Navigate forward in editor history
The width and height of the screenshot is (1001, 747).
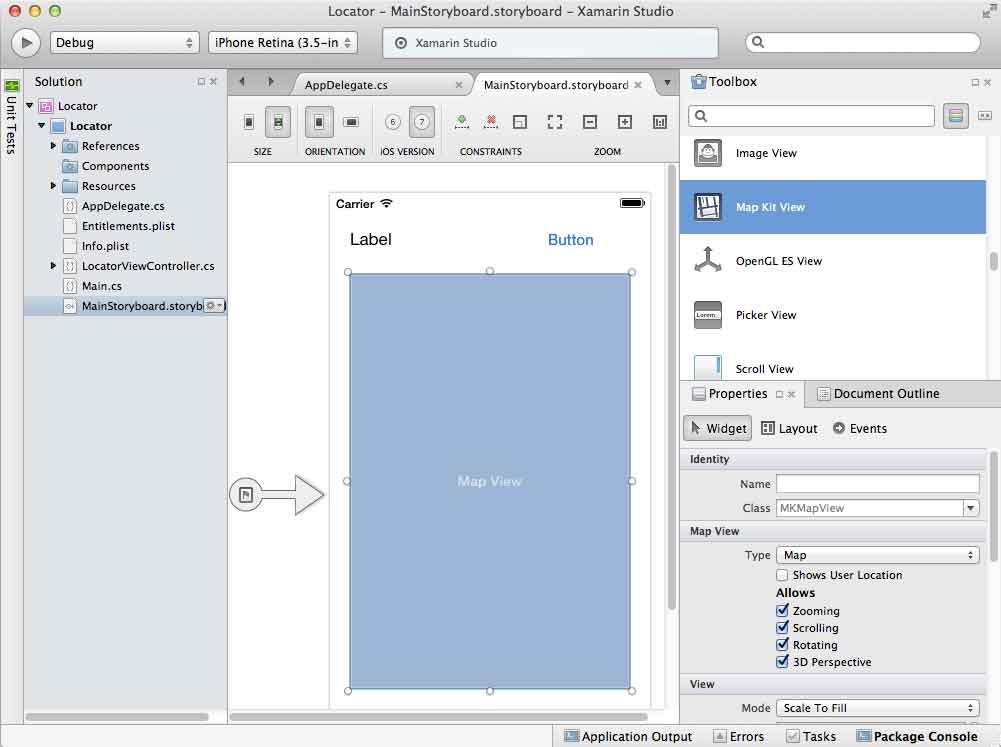pyautogui.click(x=271, y=82)
